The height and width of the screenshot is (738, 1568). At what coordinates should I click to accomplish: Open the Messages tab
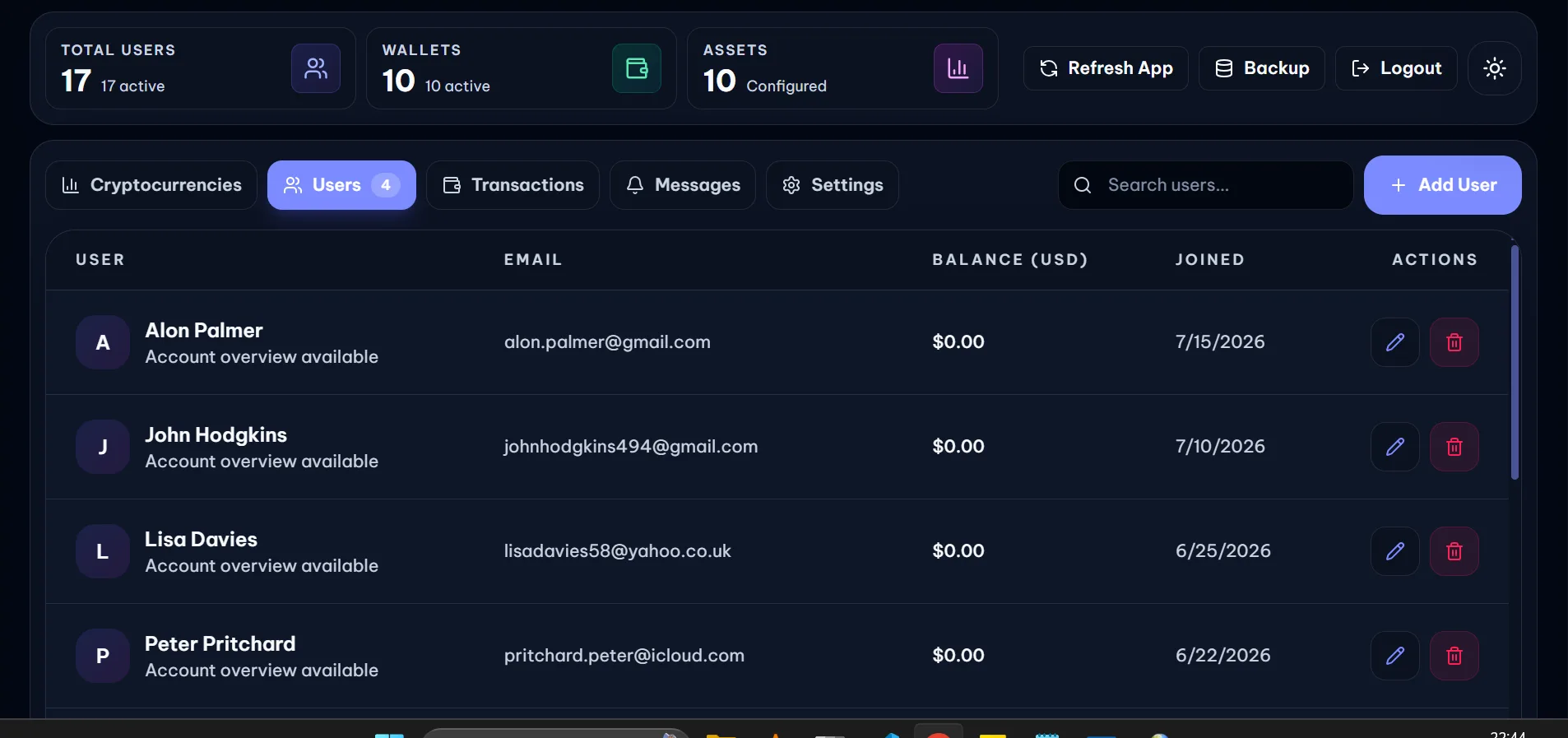(683, 185)
